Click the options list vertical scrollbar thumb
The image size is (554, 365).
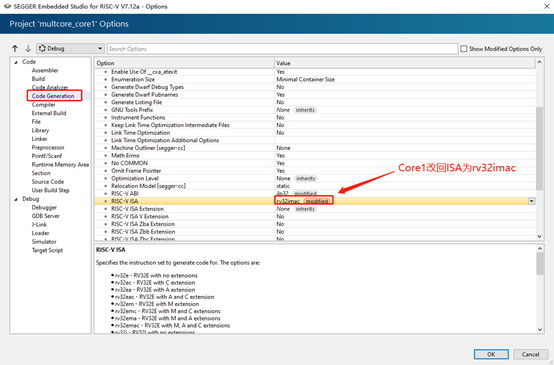tap(540, 148)
